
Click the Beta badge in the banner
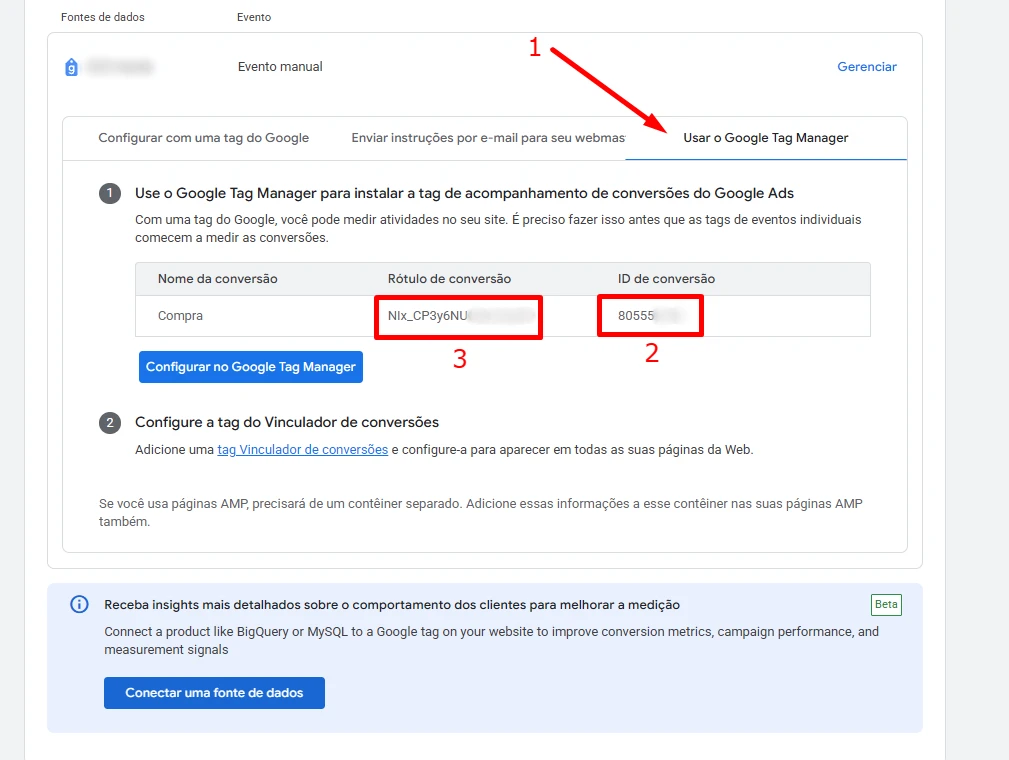[x=886, y=604]
